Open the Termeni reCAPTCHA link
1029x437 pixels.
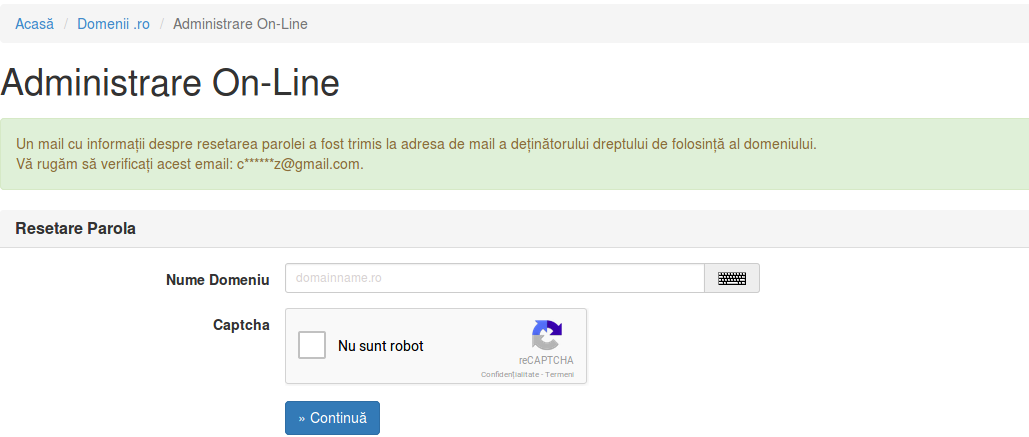click(559, 375)
